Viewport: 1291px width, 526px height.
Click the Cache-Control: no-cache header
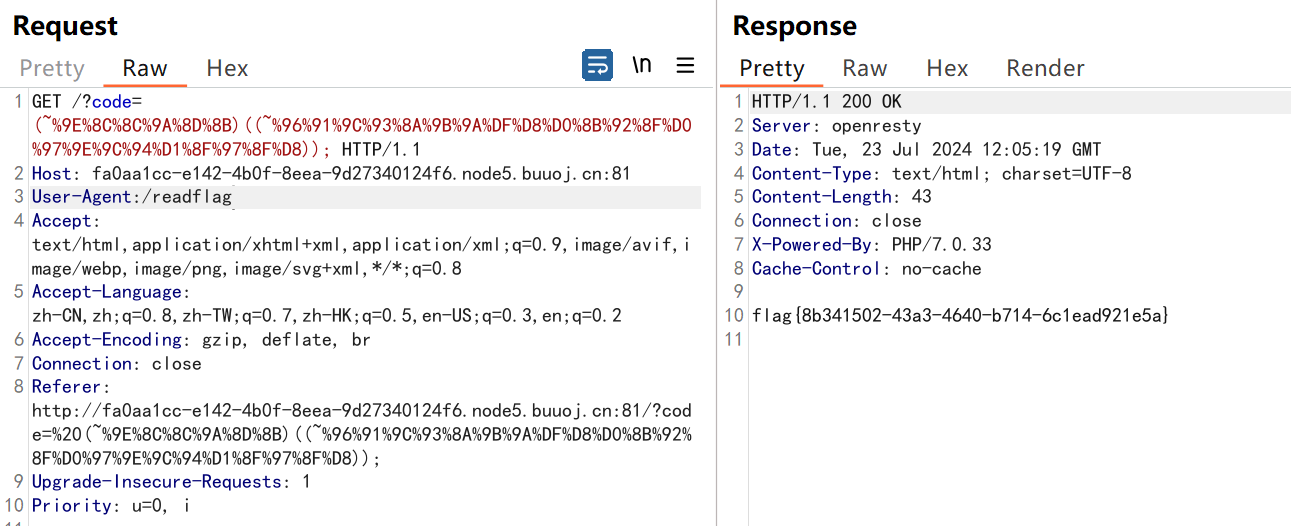point(867,269)
